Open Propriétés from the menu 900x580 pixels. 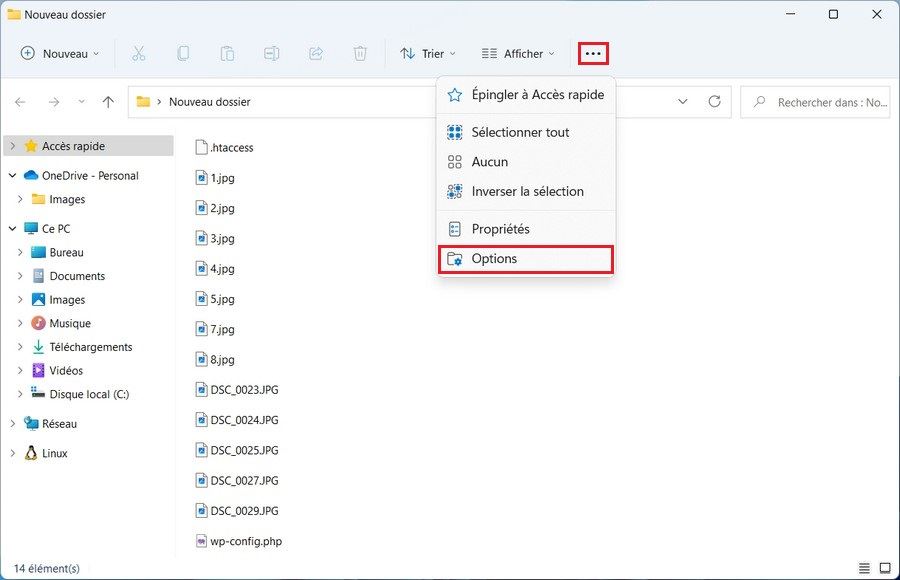pyautogui.click(x=498, y=228)
